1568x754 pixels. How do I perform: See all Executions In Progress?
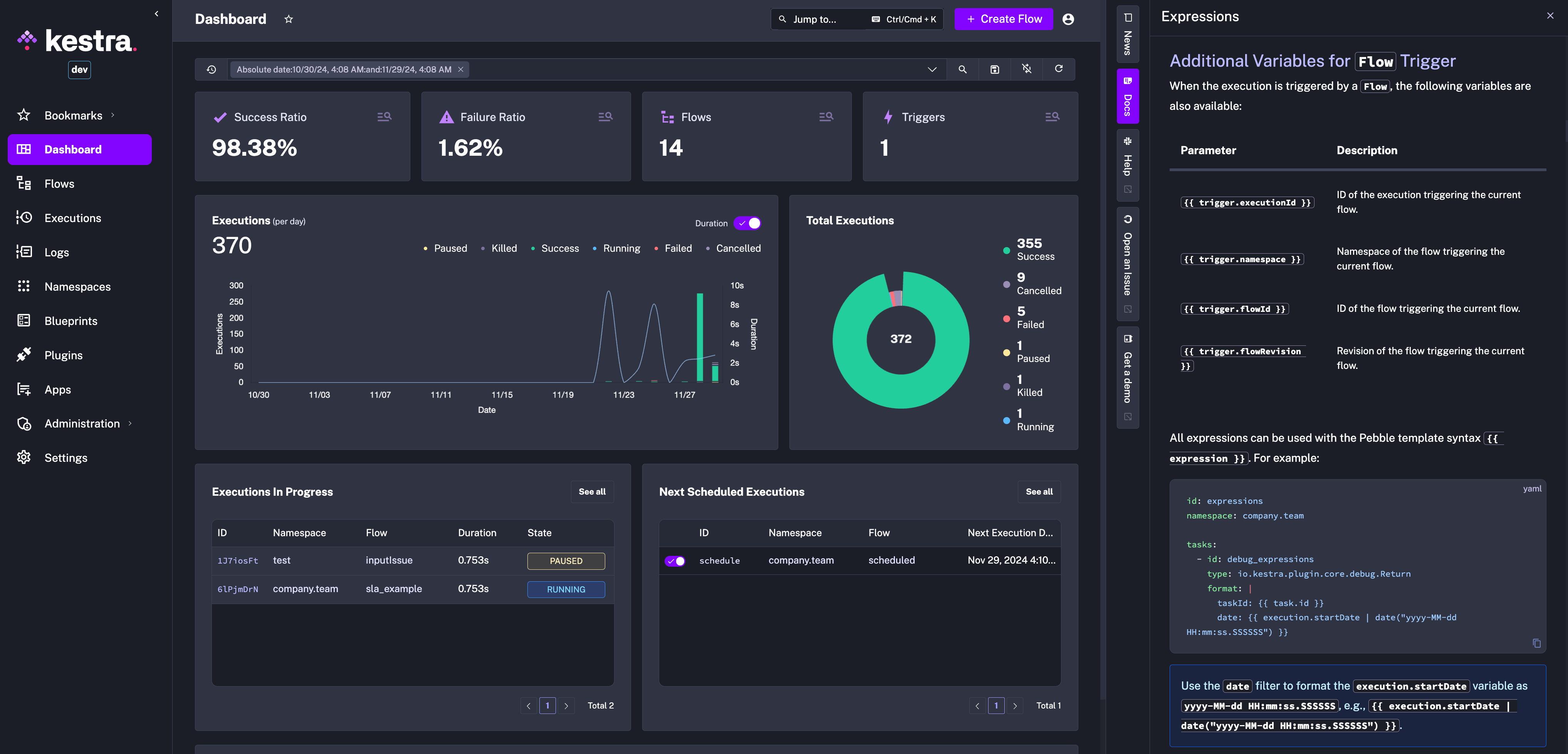pyautogui.click(x=592, y=491)
